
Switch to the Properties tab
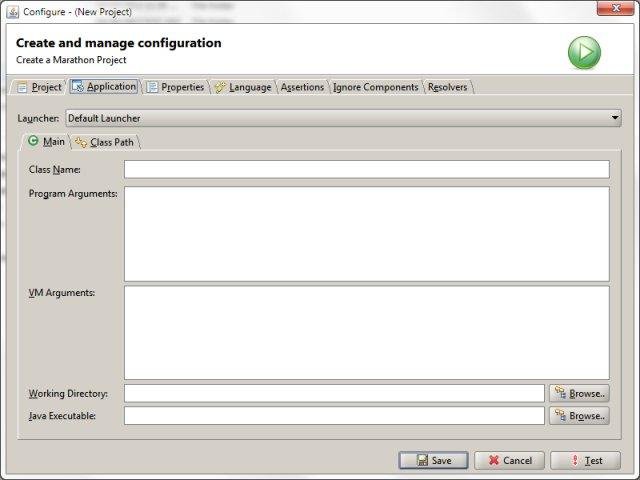(x=175, y=87)
